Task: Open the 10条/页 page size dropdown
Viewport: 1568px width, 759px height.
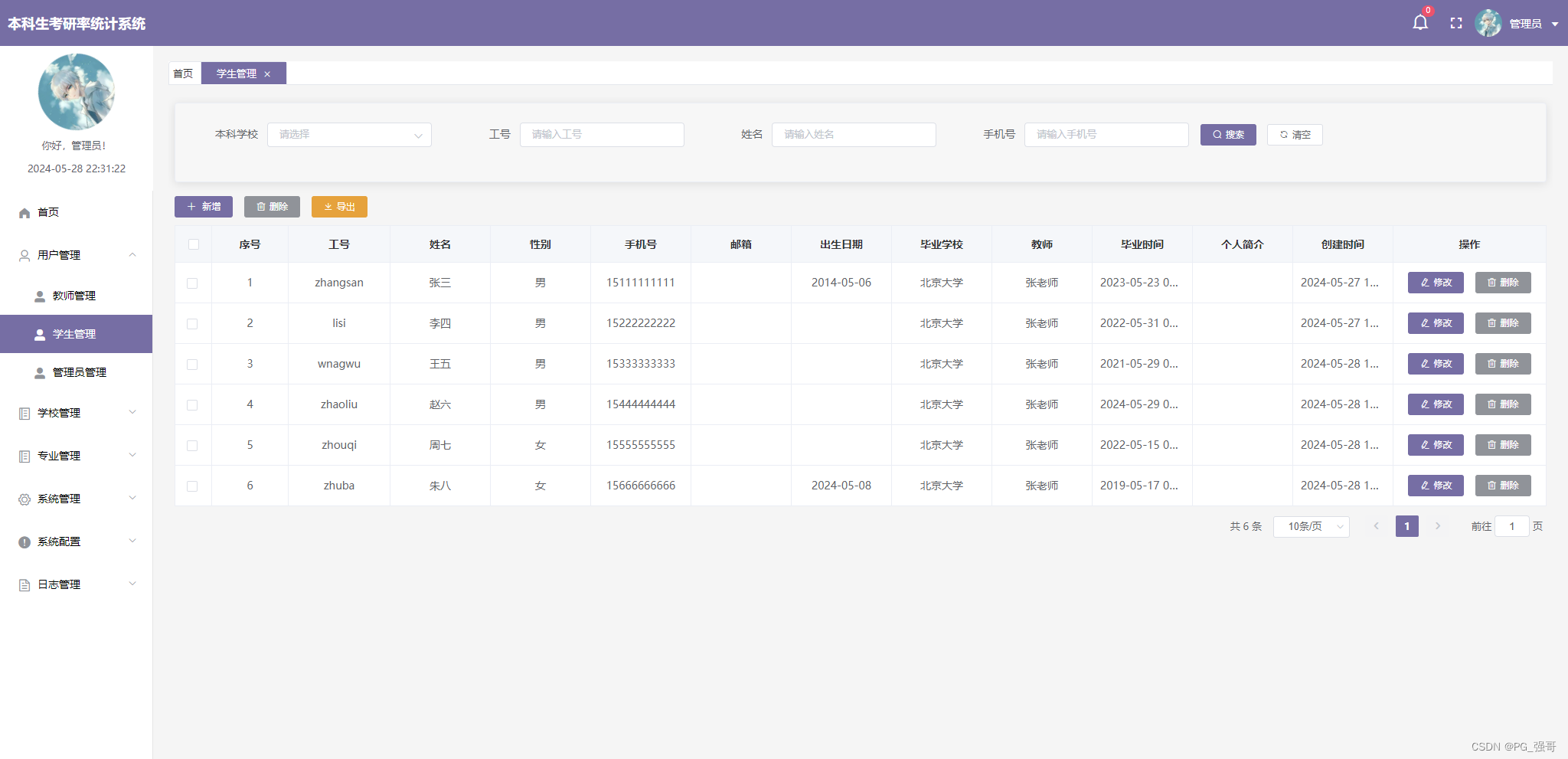Action: 1311,527
